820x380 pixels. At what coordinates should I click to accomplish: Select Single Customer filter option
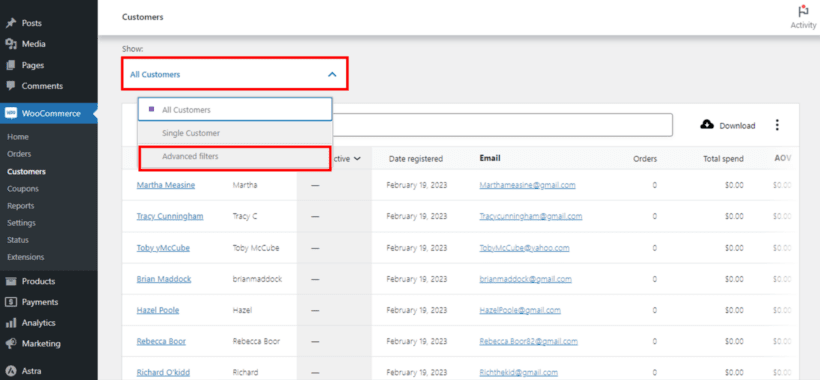click(x=235, y=133)
